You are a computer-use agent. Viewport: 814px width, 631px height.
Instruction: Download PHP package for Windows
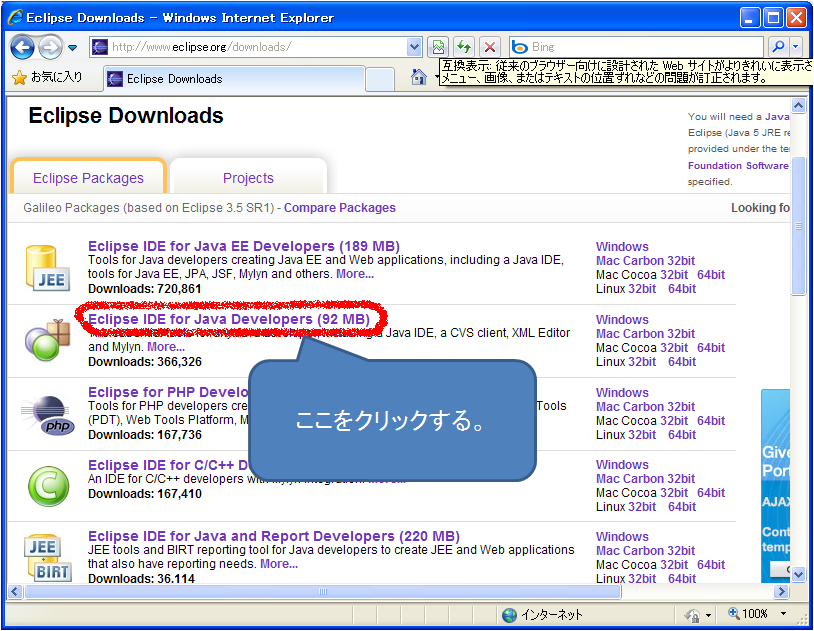pyautogui.click(x=622, y=393)
